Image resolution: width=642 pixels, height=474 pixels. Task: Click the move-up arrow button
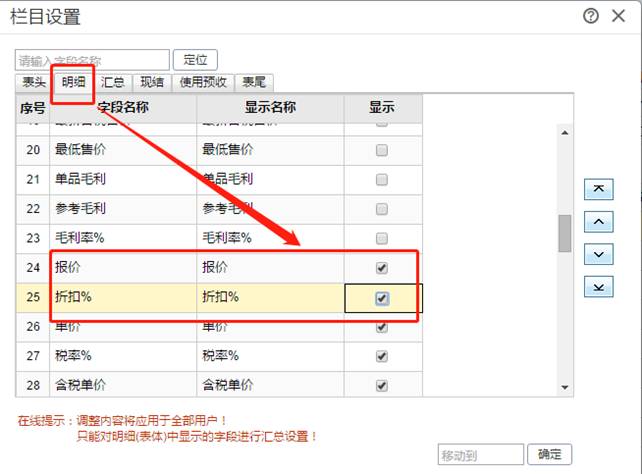point(597,221)
